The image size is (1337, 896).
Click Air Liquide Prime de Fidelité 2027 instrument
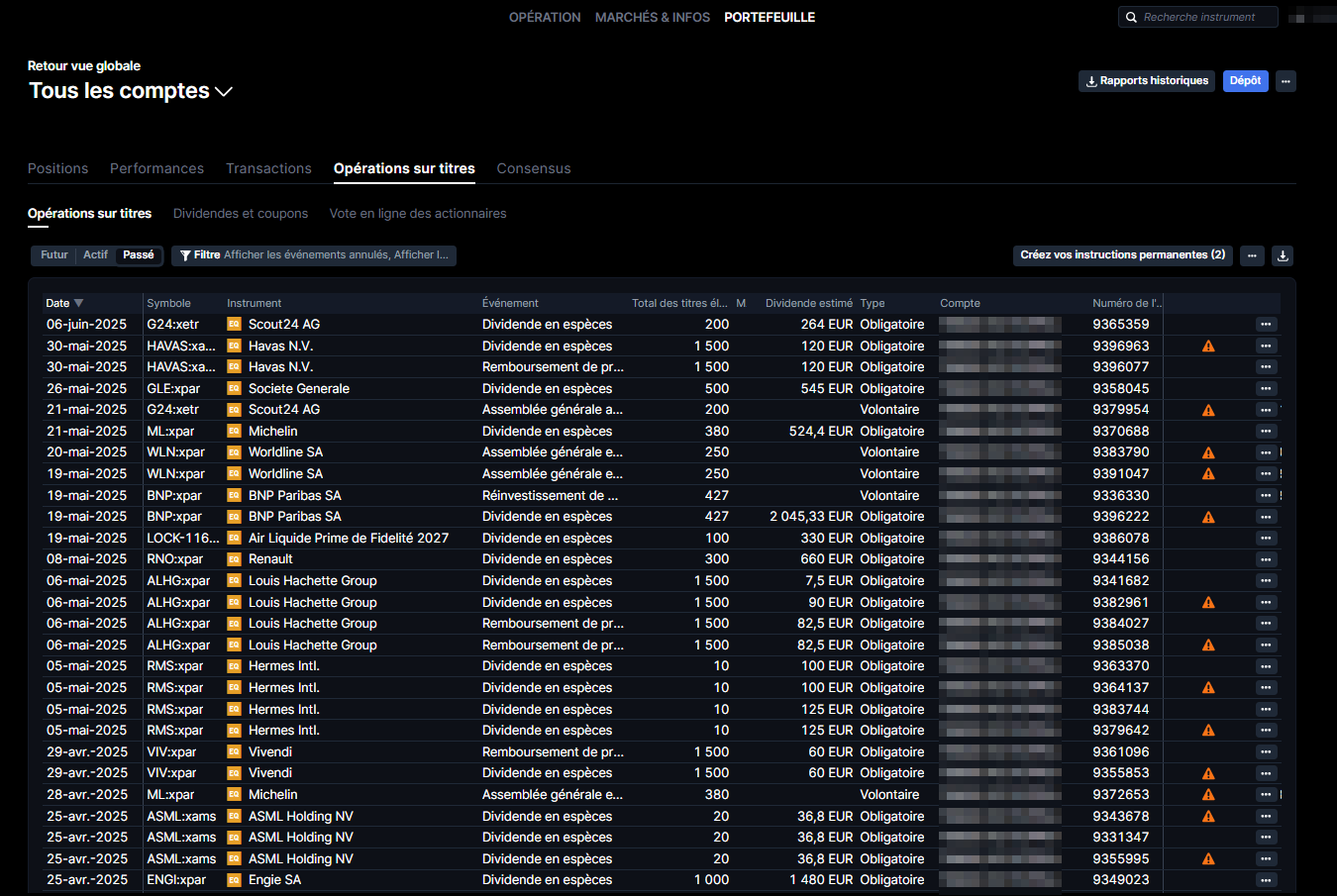click(349, 539)
